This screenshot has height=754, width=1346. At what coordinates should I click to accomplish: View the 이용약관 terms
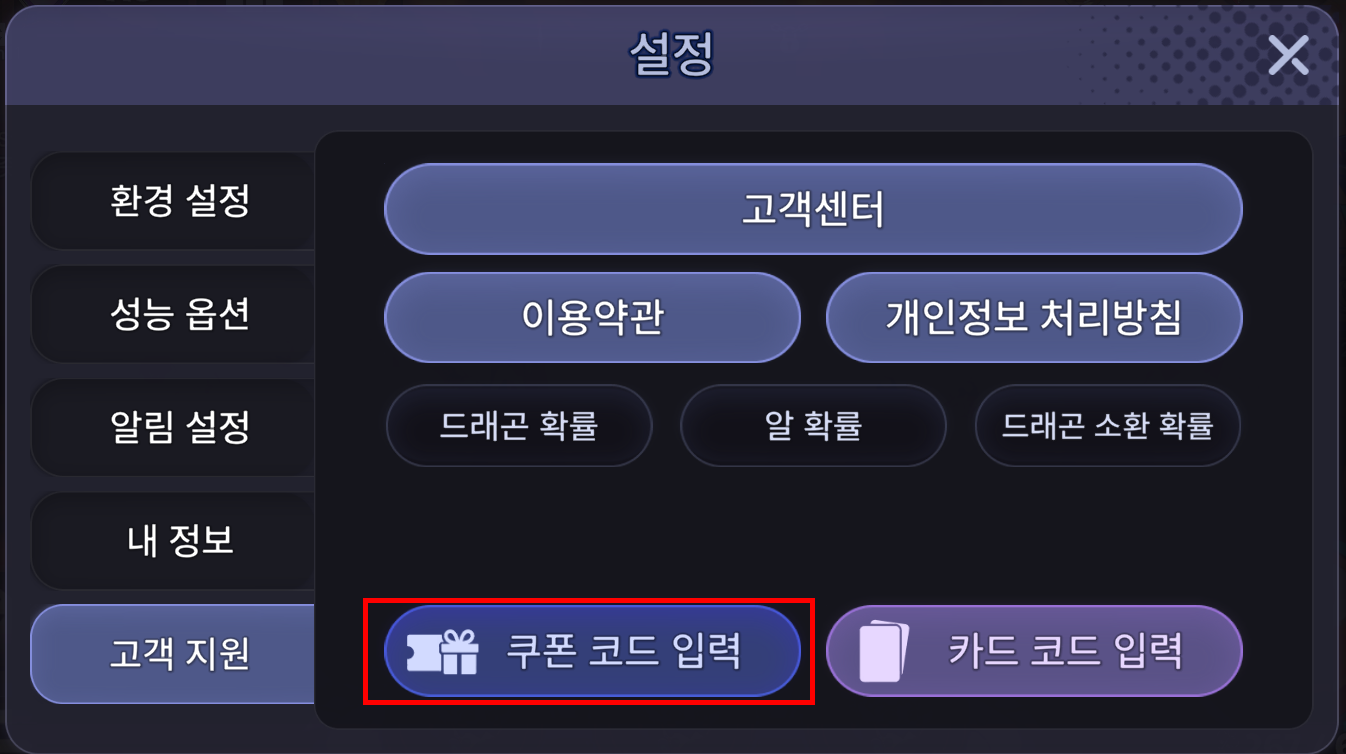(x=592, y=318)
